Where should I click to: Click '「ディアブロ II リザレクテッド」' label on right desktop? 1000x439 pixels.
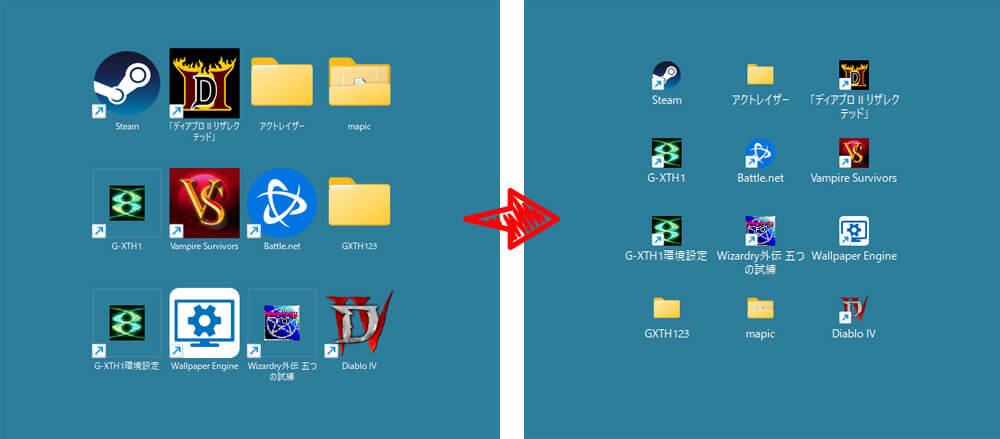[853, 107]
